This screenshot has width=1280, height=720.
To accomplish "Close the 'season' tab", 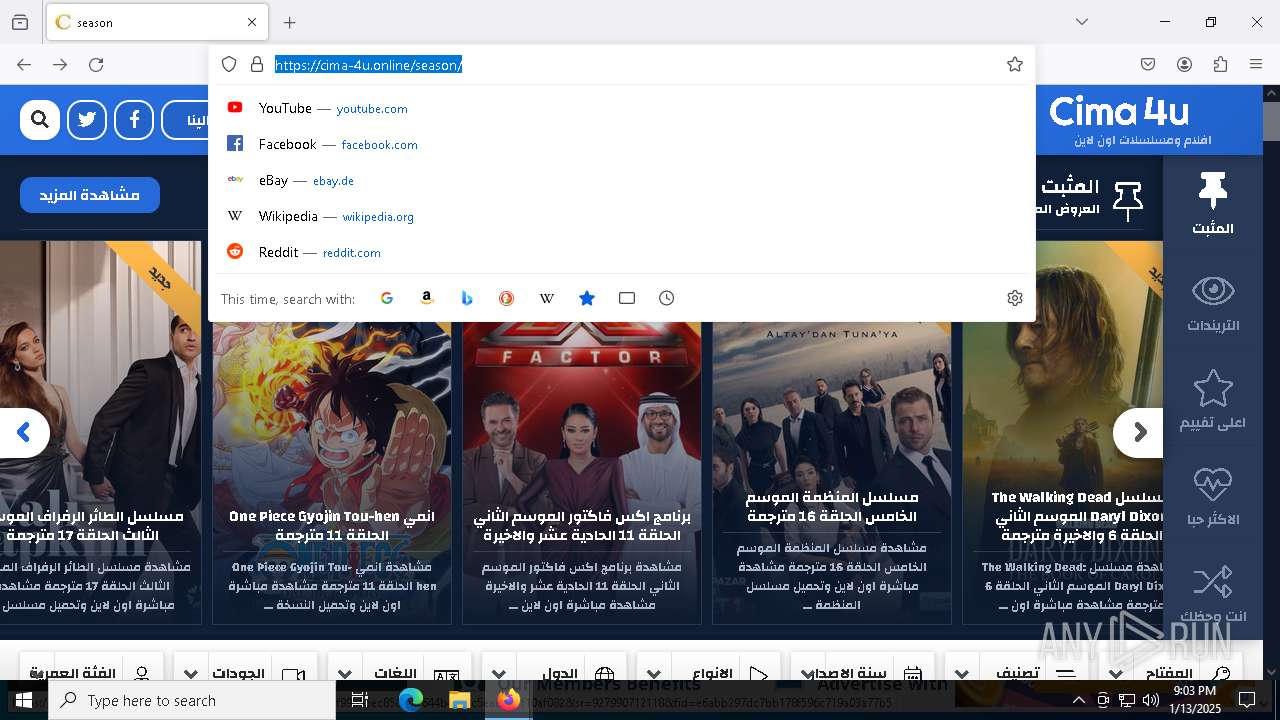I will [252, 22].
